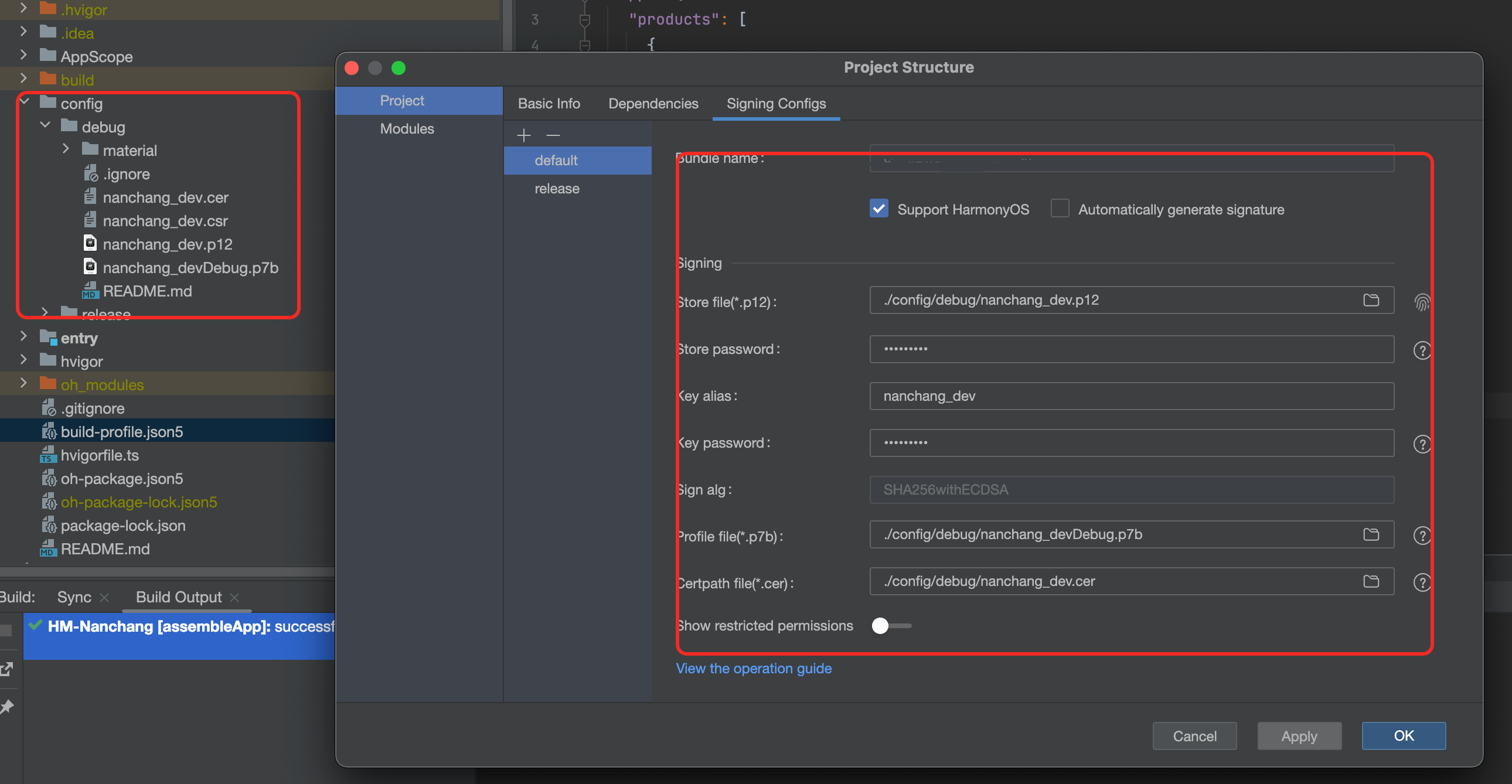Click the Apply button
The height and width of the screenshot is (784, 1512).
[1299, 736]
